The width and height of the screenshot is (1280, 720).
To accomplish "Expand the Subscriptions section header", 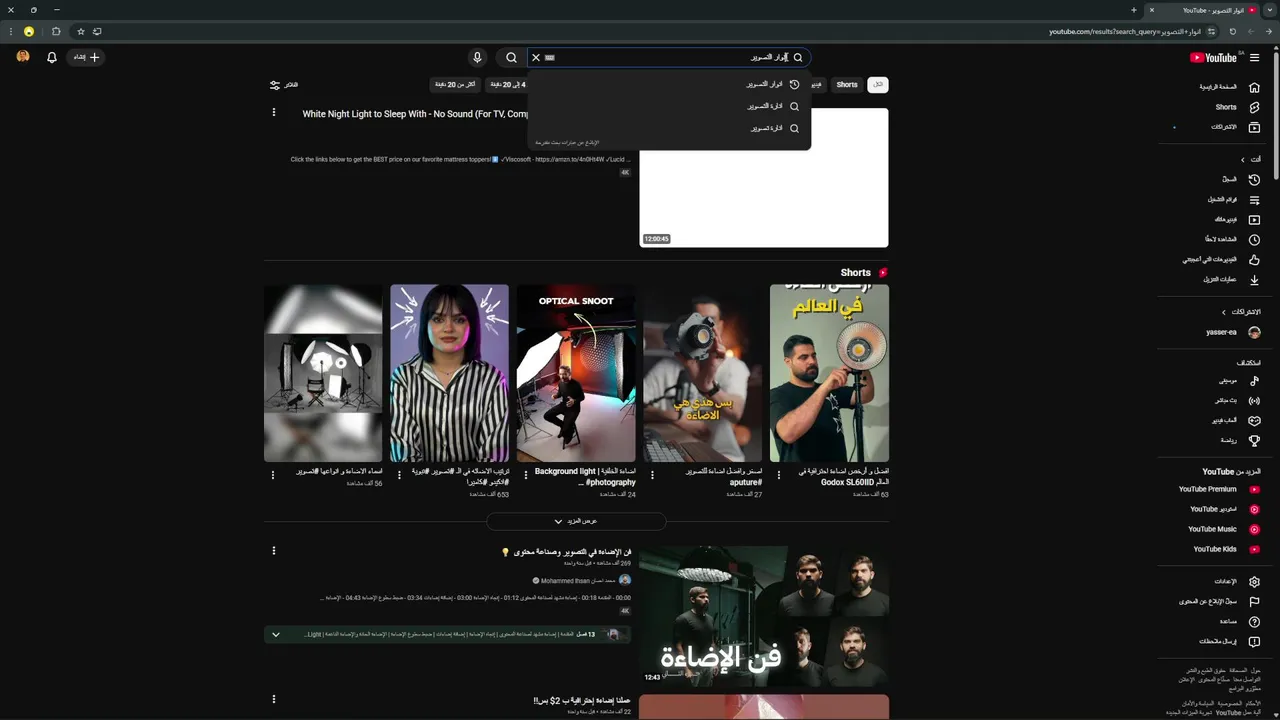I will (1240, 312).
